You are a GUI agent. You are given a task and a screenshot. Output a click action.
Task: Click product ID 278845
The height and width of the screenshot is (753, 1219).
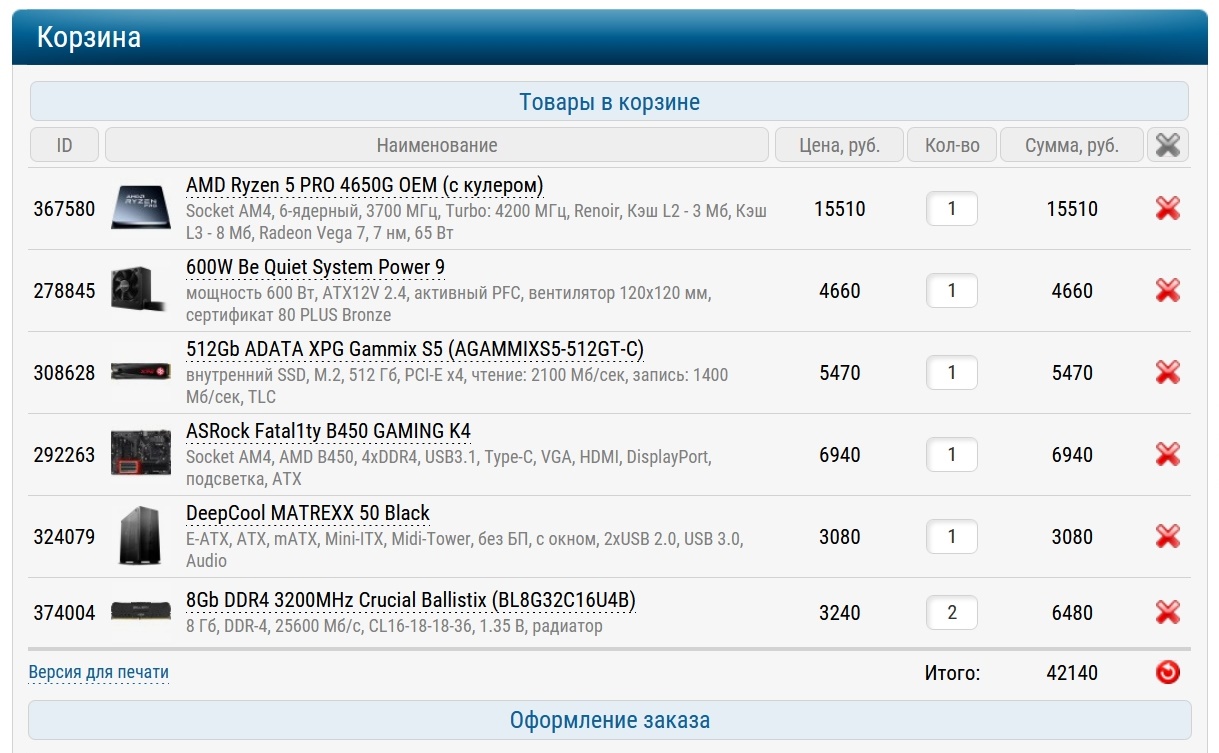[65, 291]
